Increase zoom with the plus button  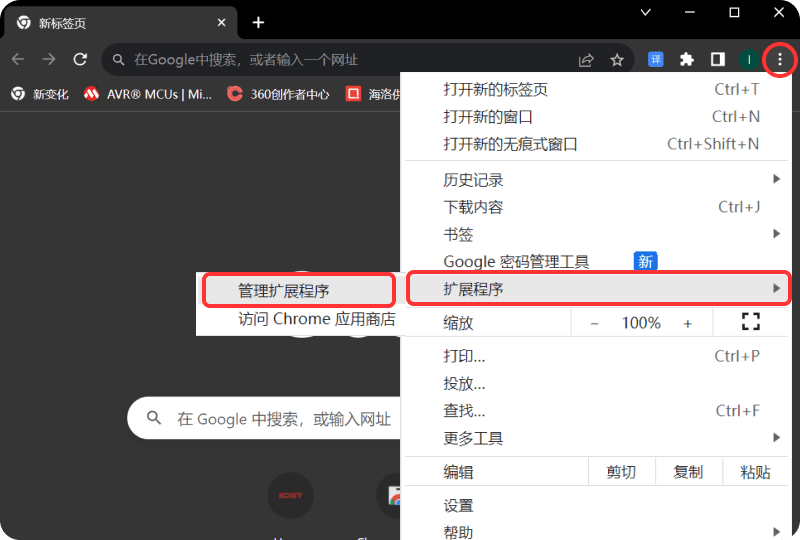[688, 323]
